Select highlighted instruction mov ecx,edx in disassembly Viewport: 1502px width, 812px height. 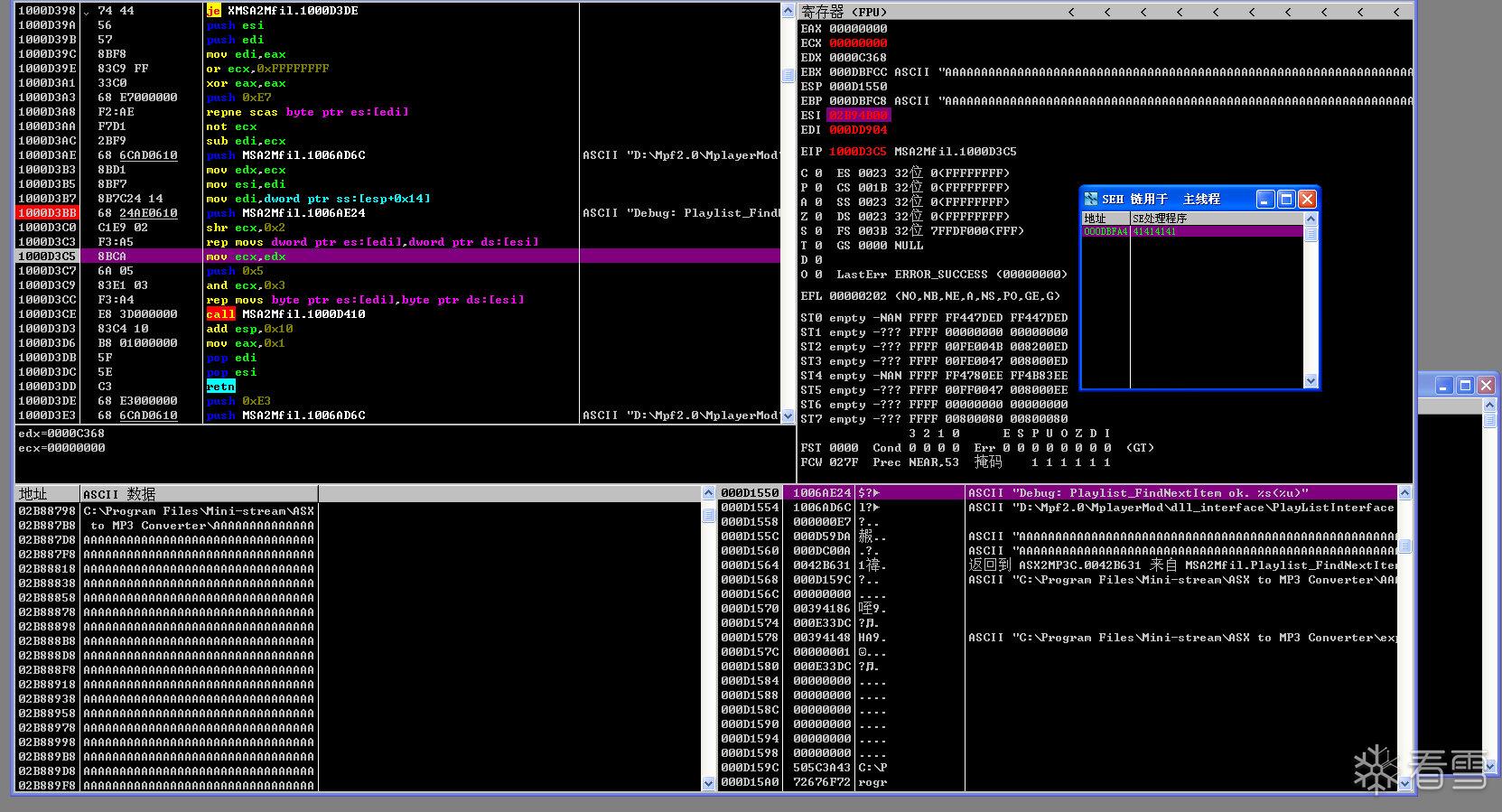[397, 257]
